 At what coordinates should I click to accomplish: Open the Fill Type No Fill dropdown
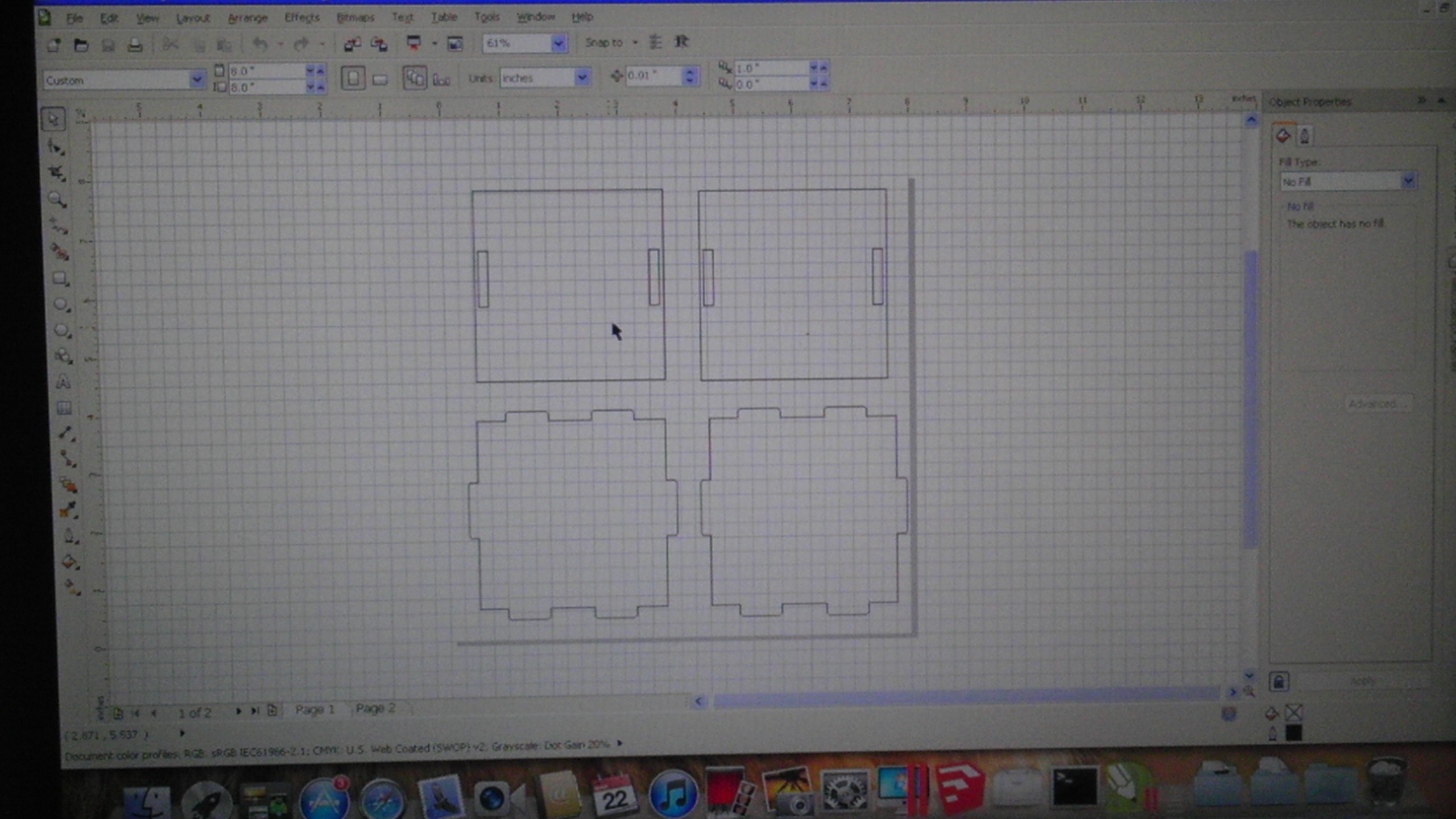[1408, 181]
